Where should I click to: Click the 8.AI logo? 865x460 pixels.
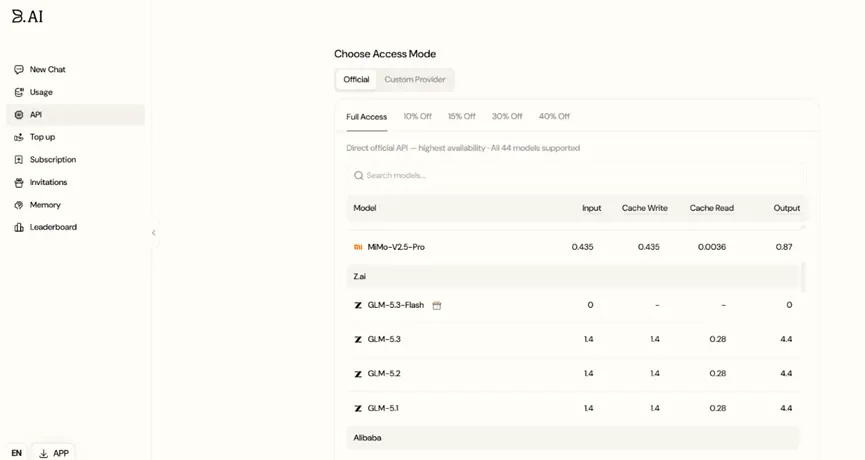[x=28, y=17]
